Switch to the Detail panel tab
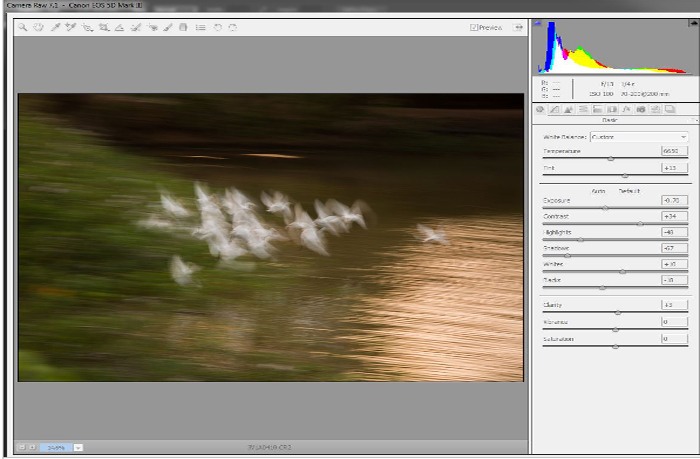 click(x=568, y=109)
